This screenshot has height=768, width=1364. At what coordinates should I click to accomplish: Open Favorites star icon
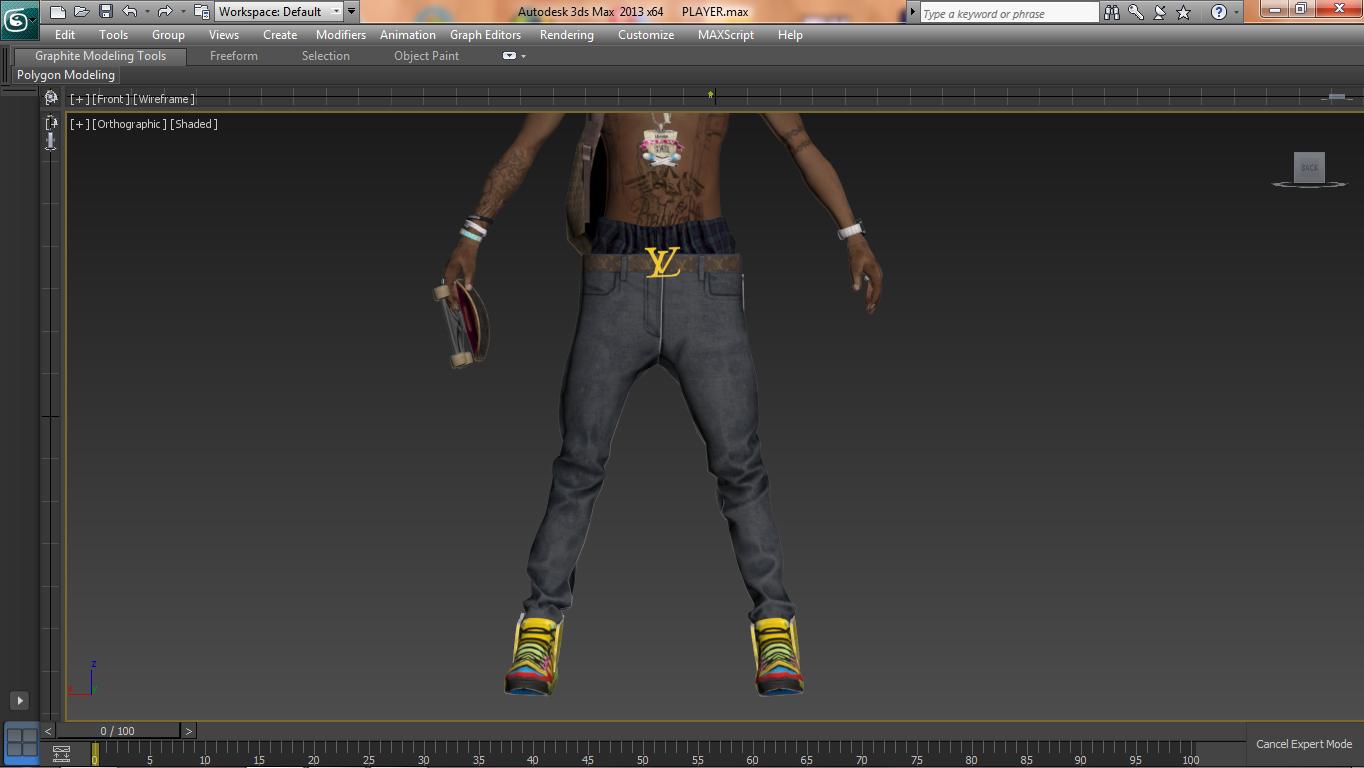(1184, 12)
